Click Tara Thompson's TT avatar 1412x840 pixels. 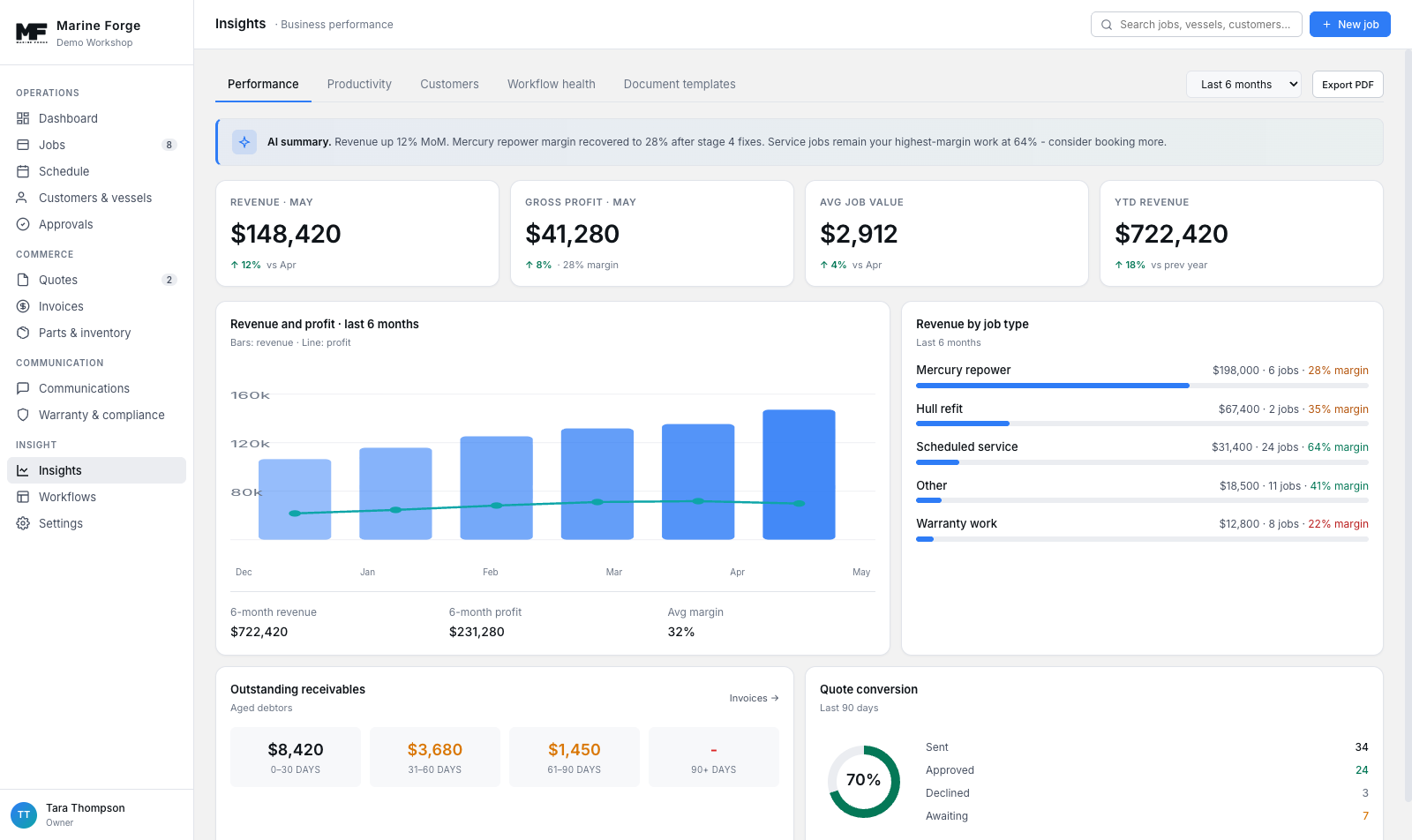click(24, 814)
